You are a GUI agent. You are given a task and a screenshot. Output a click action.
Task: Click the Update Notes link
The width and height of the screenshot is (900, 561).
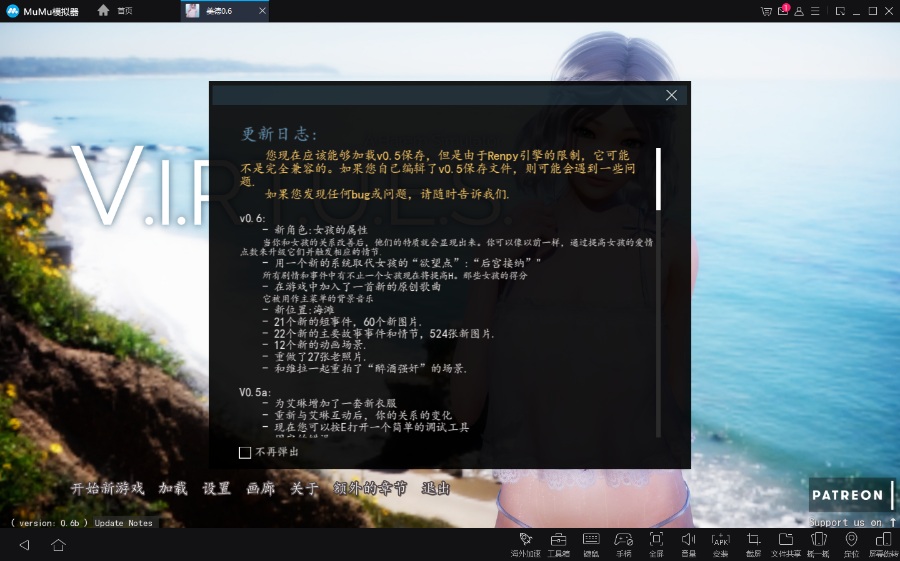123,523
